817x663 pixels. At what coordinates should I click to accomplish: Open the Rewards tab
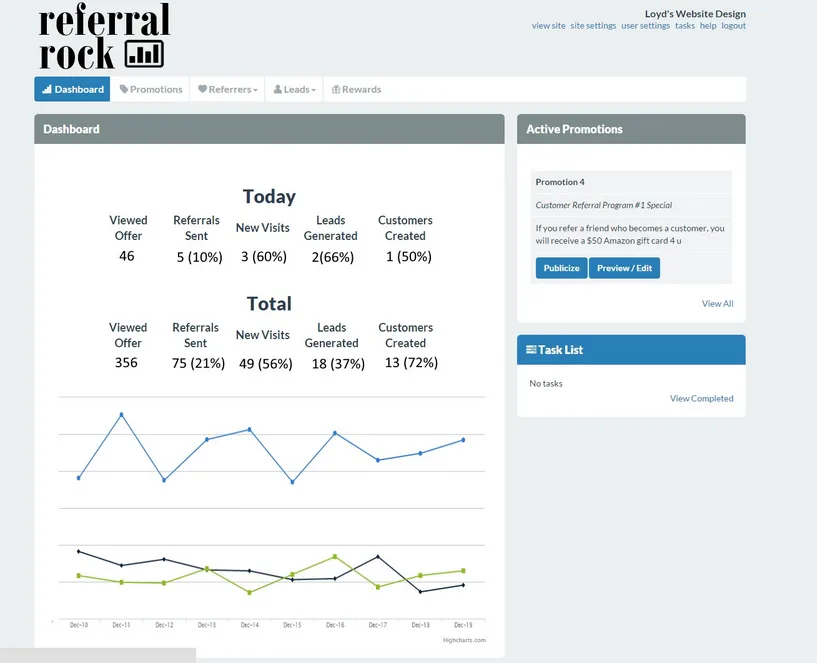(x=356, y=89)
